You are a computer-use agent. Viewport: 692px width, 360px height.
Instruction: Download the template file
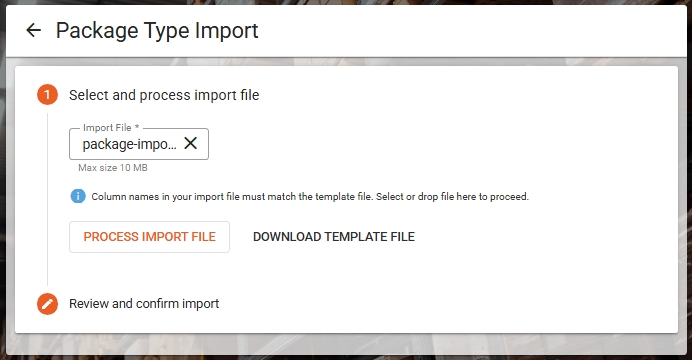(334, 237)
